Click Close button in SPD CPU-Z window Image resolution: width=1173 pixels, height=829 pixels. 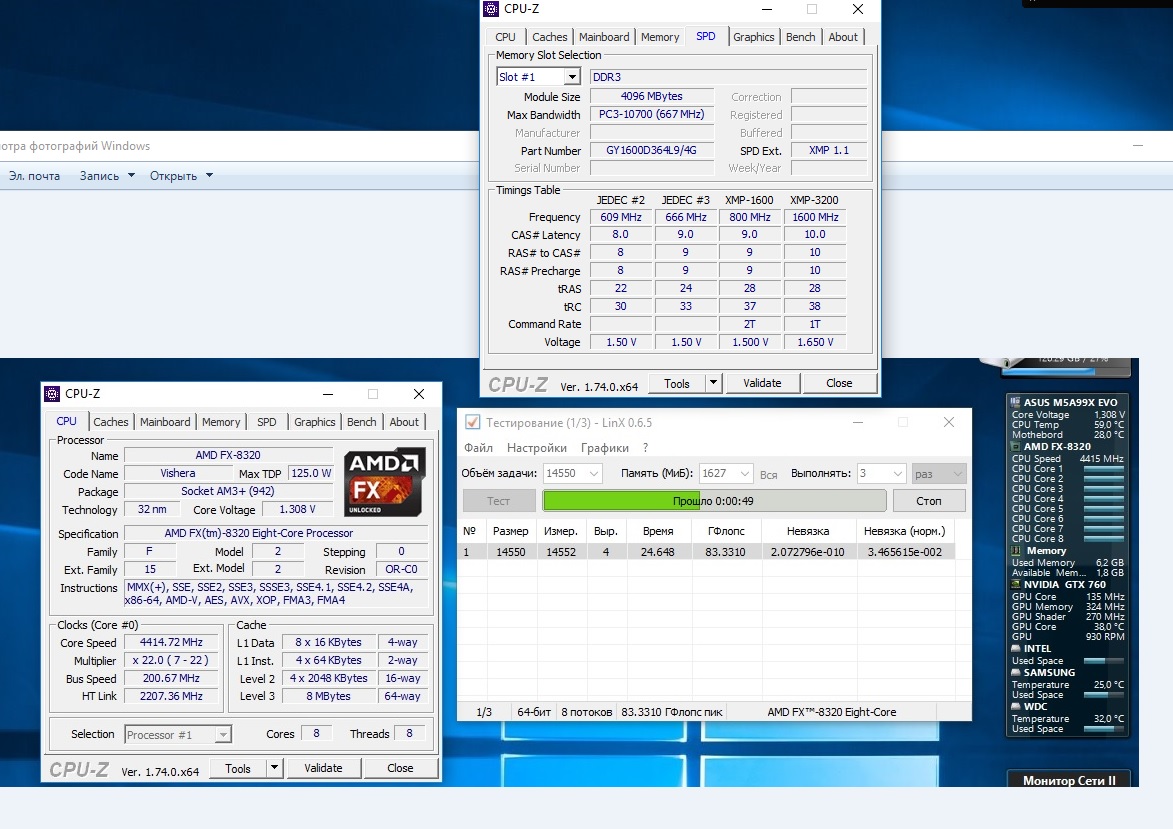pos(839,383)
